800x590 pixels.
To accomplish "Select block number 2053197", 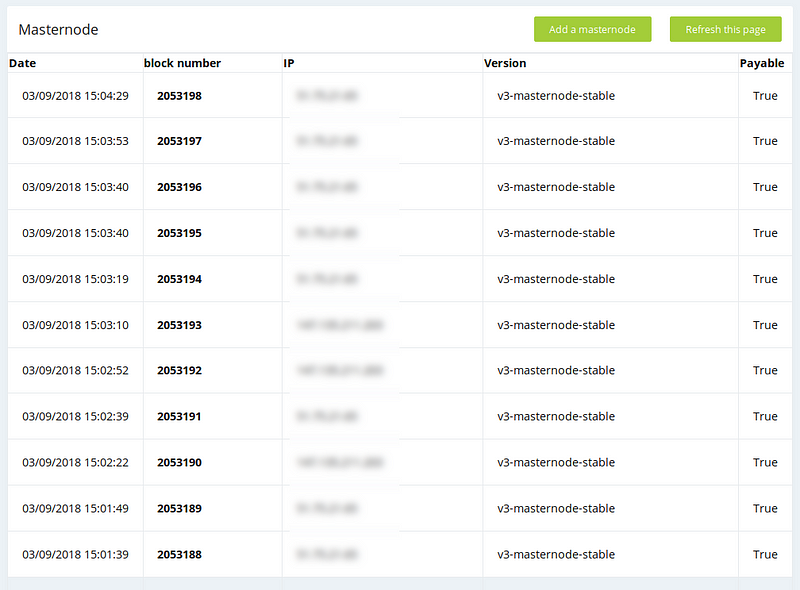I will (x=179, y=141).
